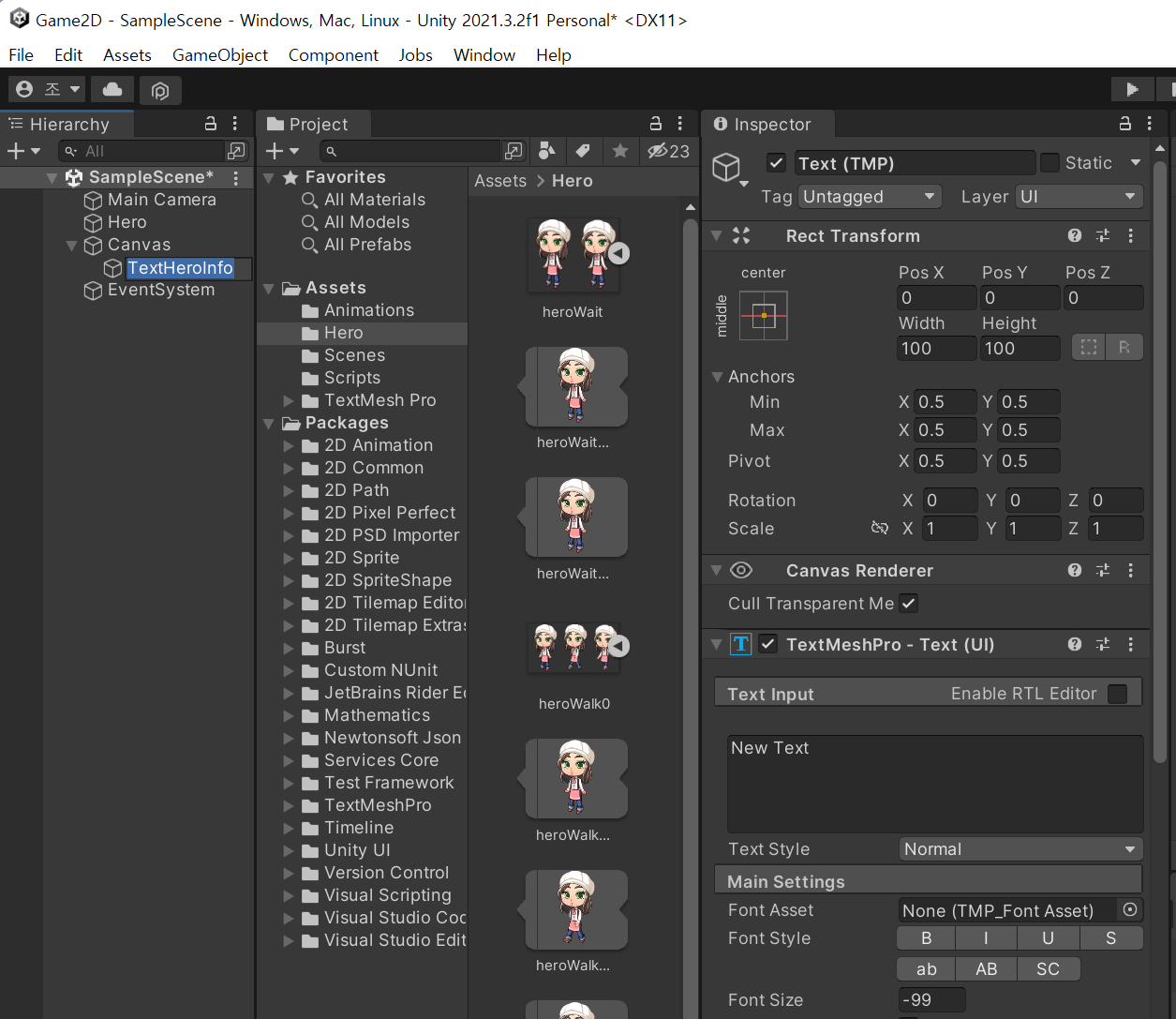Open Inspector panel options menu

(1150, 124)
